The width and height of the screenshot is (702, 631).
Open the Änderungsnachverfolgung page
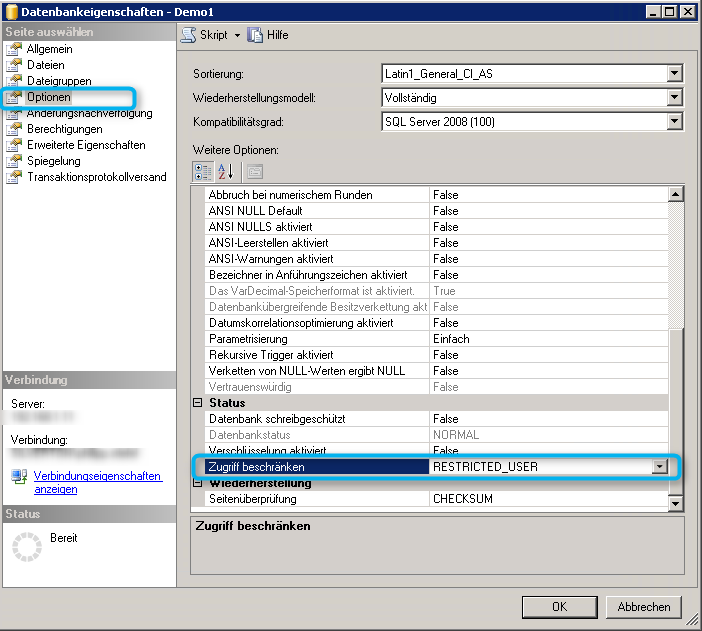90,113
